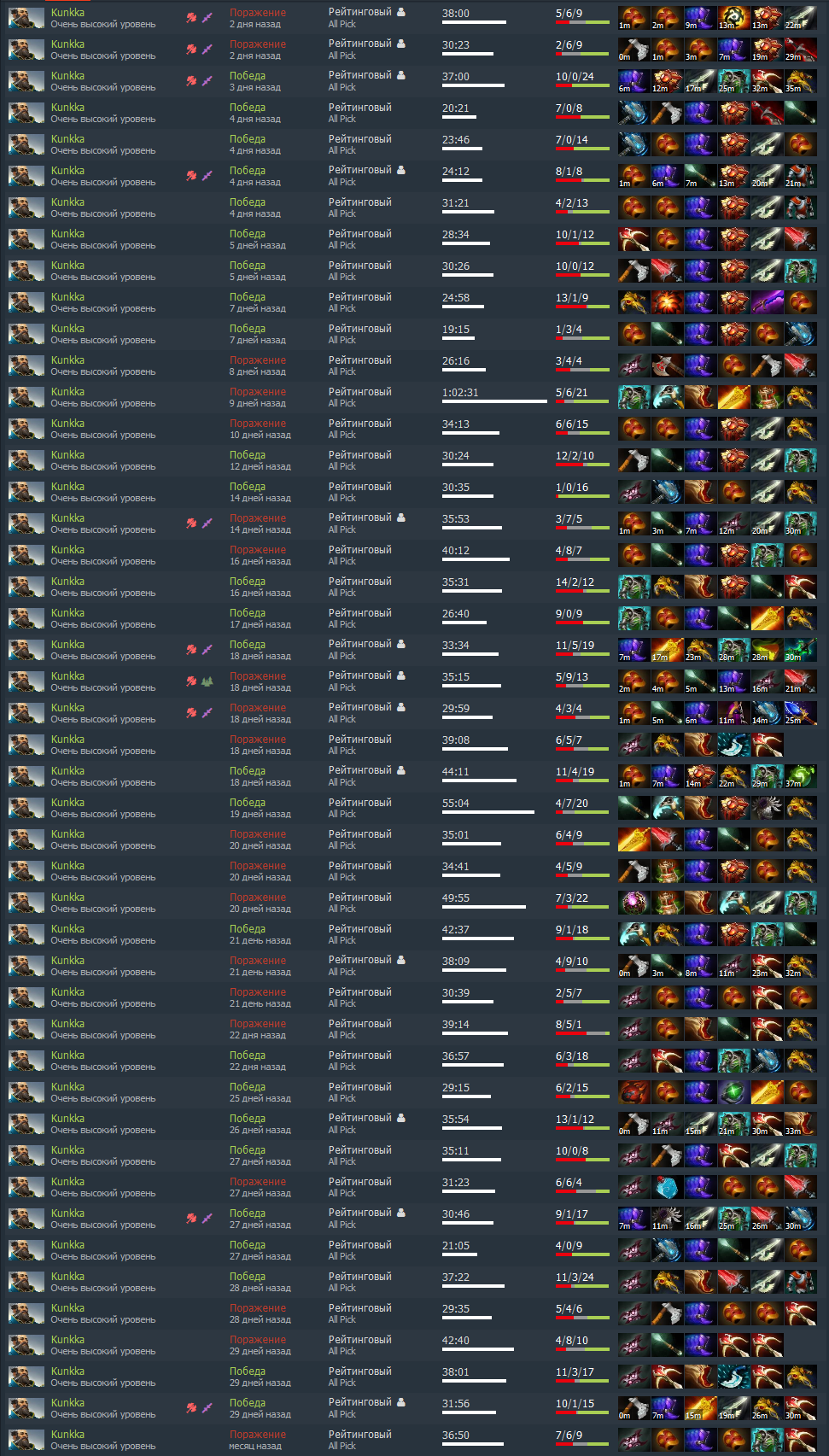Click the 14/2/12 KDA score
This screenshot has height=1456, width=829.
pyautogui.click(x=575, y=582)
